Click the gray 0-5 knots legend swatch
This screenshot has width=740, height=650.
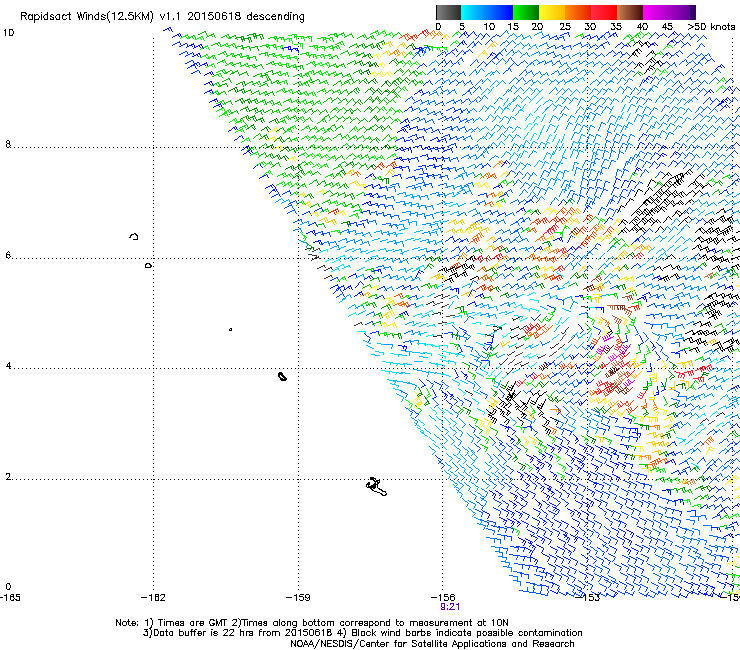tap(448, 12)
